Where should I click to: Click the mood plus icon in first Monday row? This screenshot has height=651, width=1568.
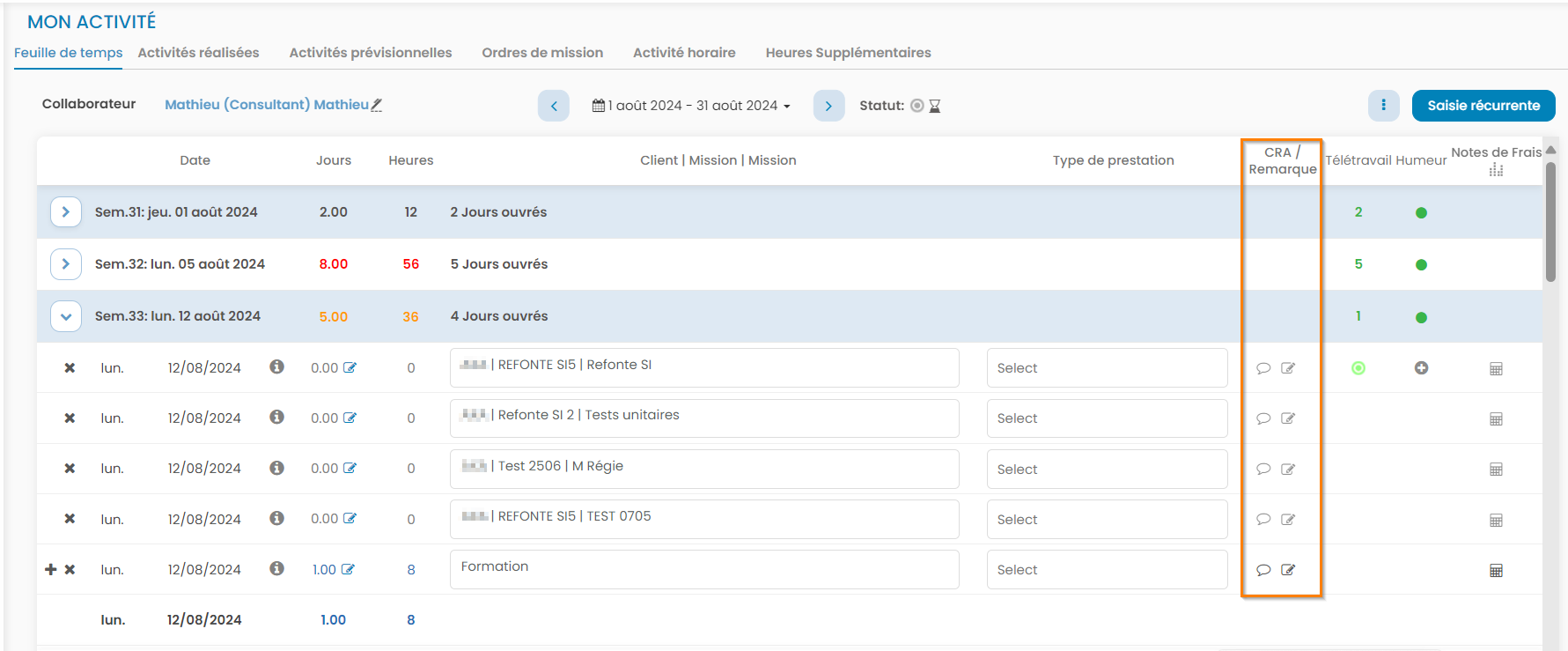pos(1421,368)
